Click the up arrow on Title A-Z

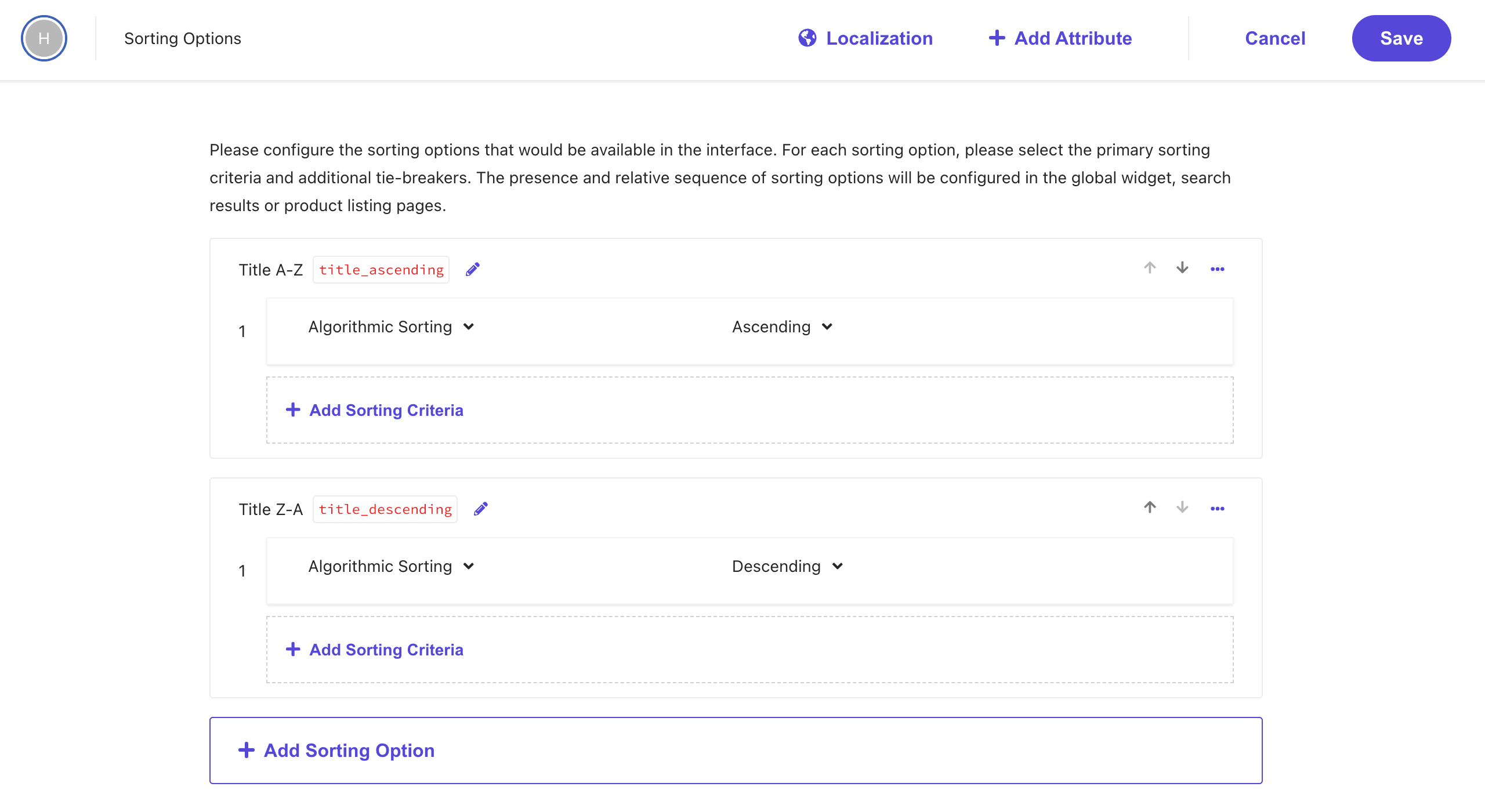coord(1150,268)
